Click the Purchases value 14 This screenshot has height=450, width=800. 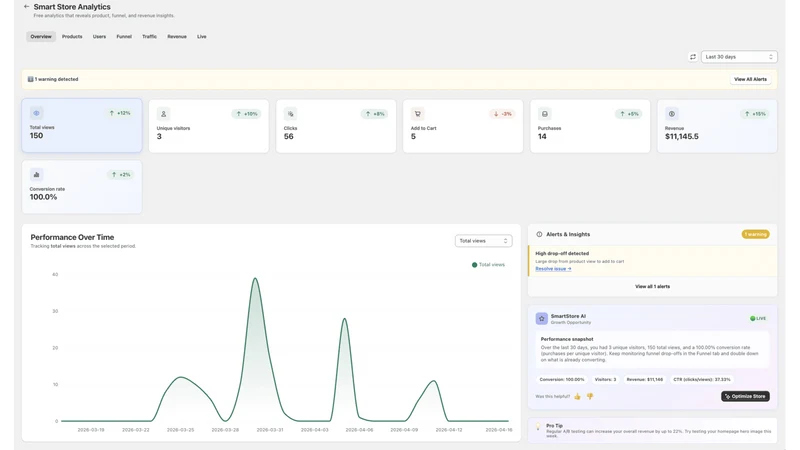coord(542,137)
